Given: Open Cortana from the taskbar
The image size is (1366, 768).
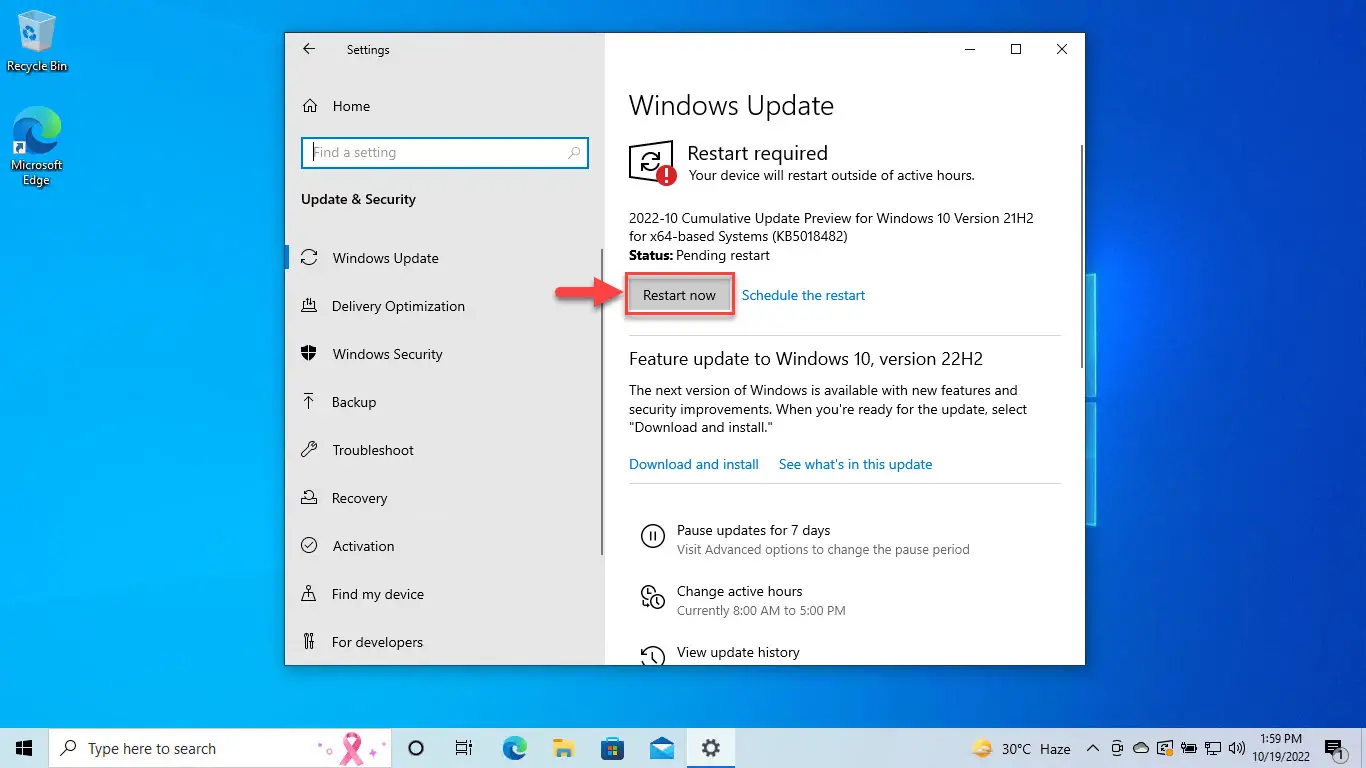Looking at the screenshot, I should pyautogui.click(x=417, y=748).
